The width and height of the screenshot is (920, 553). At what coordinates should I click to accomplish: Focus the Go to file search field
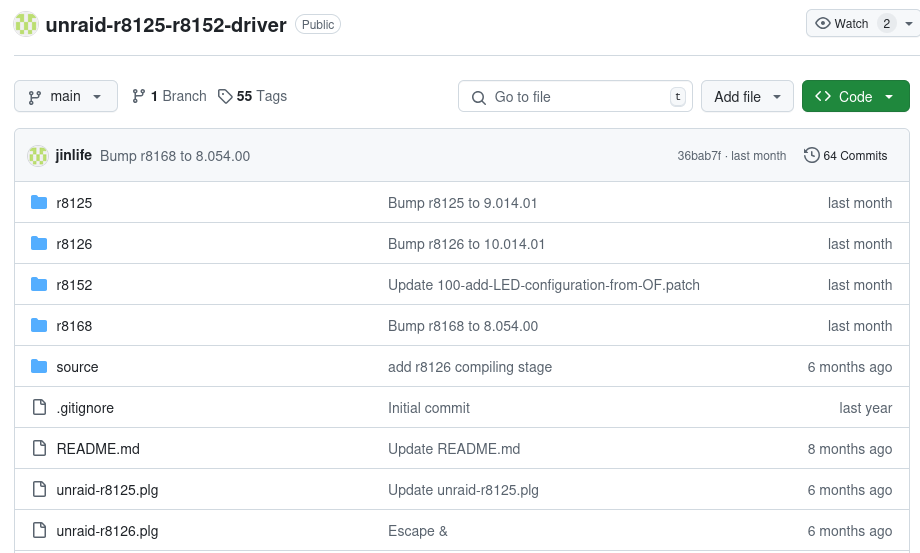coord(575,96)
